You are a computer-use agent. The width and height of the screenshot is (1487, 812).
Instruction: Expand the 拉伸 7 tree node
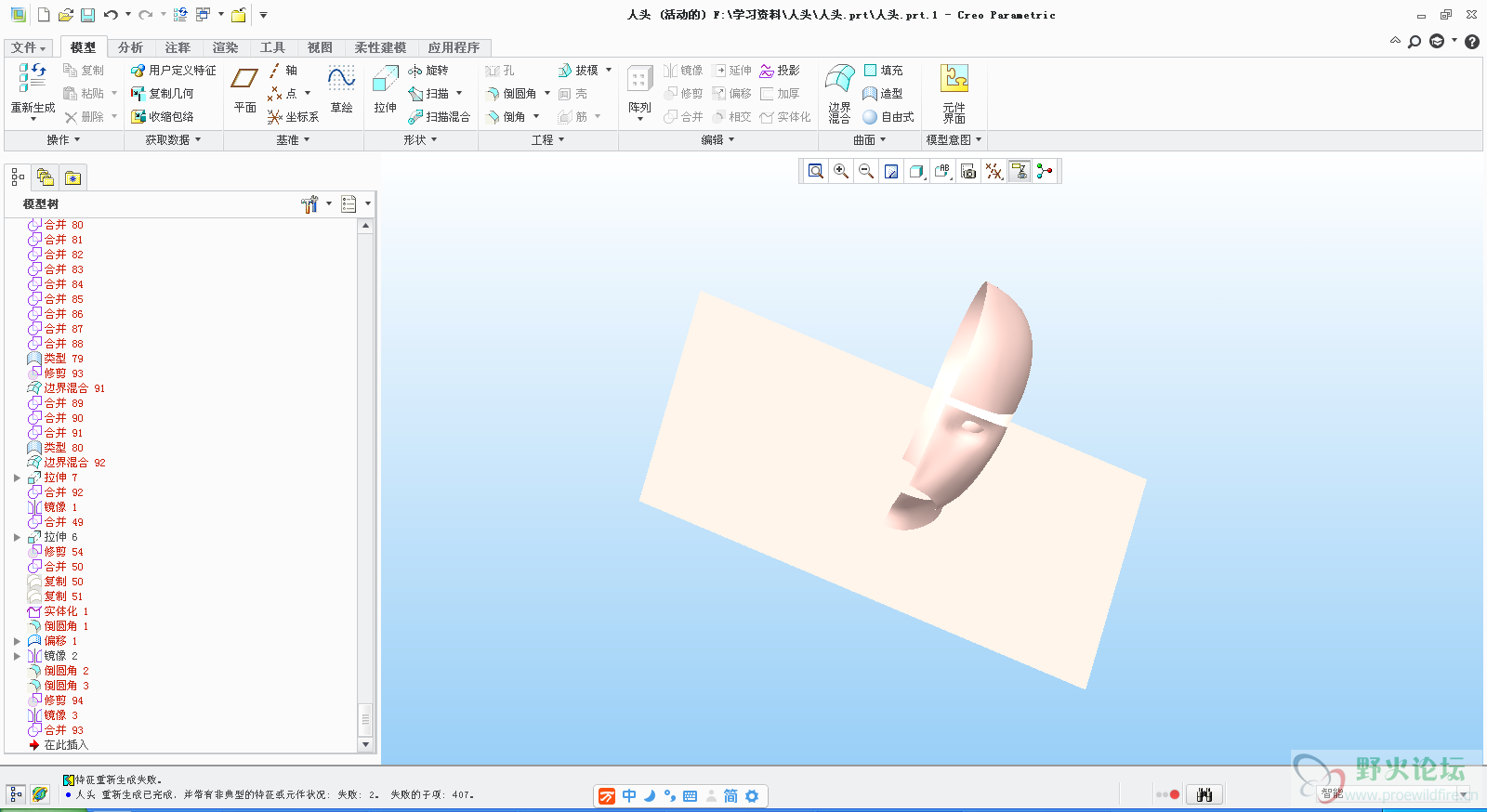pyautogui.click(x=17, y=478)
